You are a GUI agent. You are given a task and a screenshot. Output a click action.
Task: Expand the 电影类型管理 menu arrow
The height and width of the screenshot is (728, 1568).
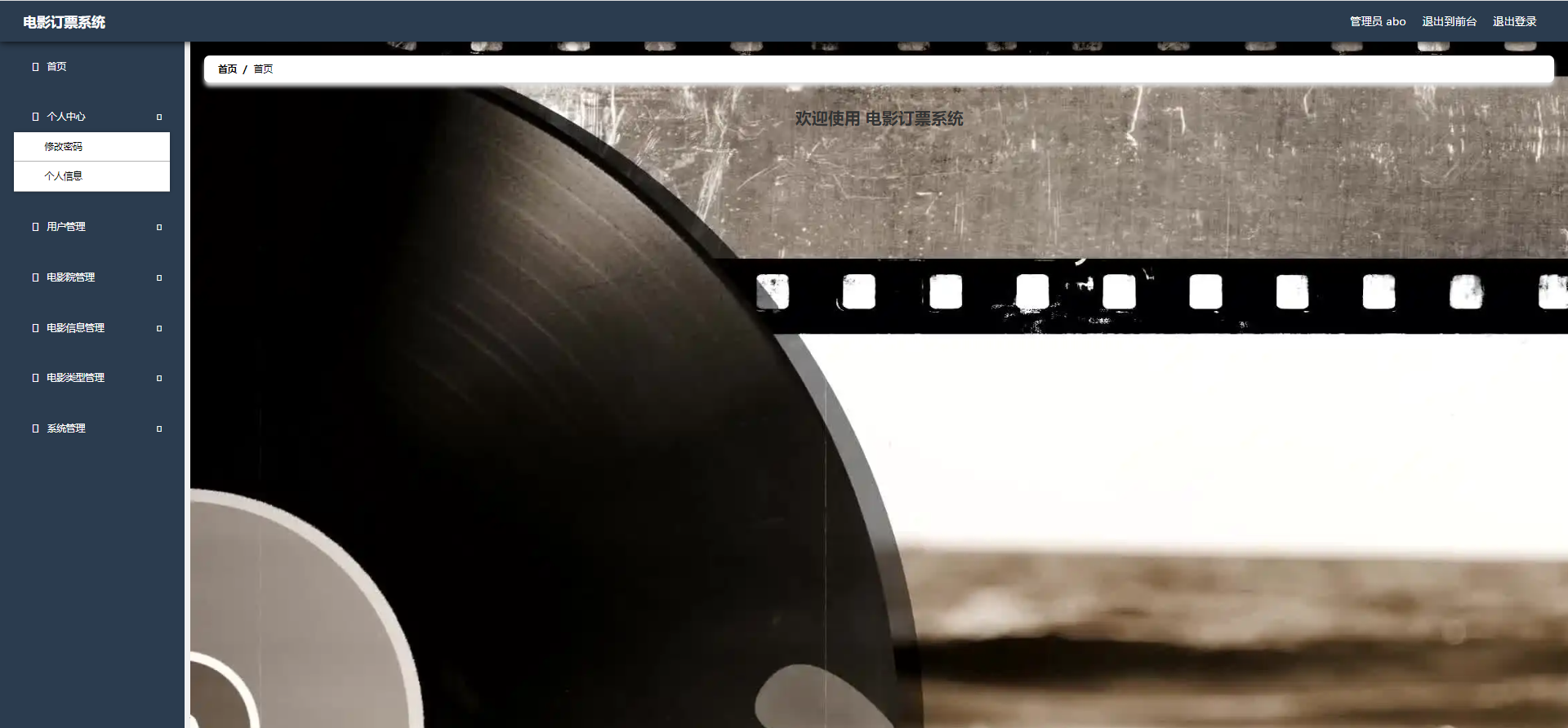click(159, 379)
